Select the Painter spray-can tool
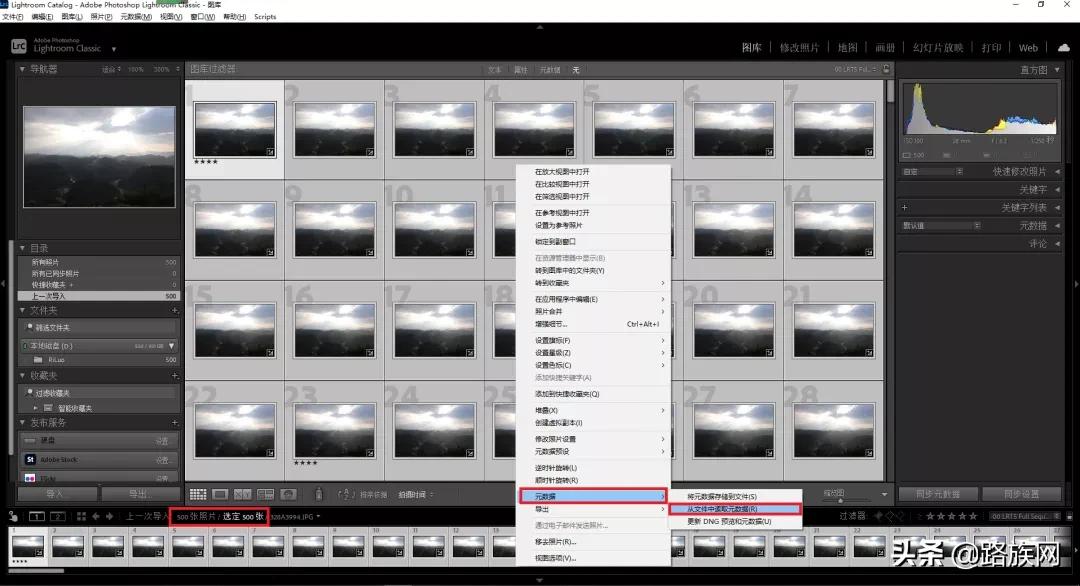This screenshot has height=586, width=1080. [319, 493]
